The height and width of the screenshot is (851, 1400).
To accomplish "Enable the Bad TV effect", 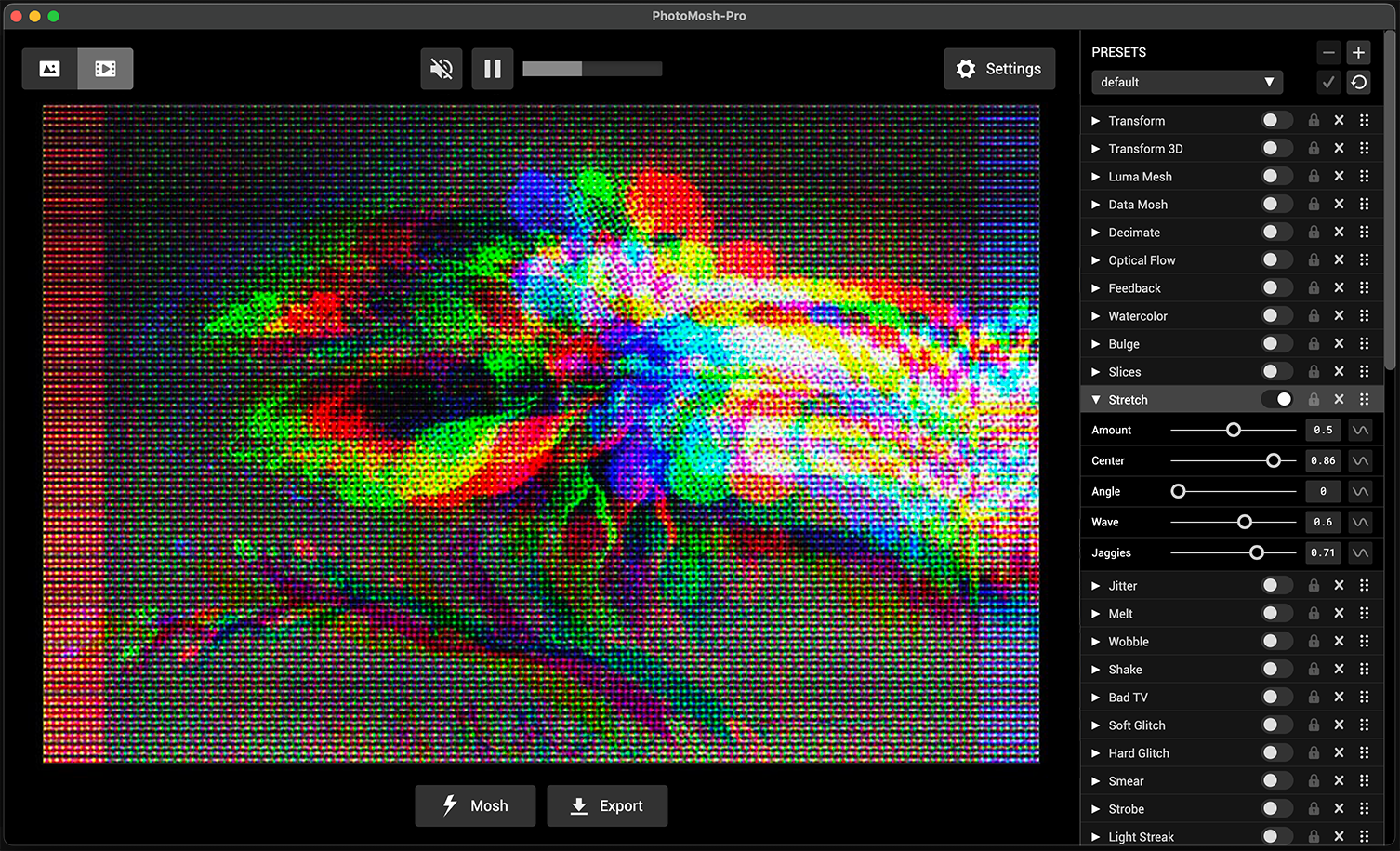I will point(1276,697).
